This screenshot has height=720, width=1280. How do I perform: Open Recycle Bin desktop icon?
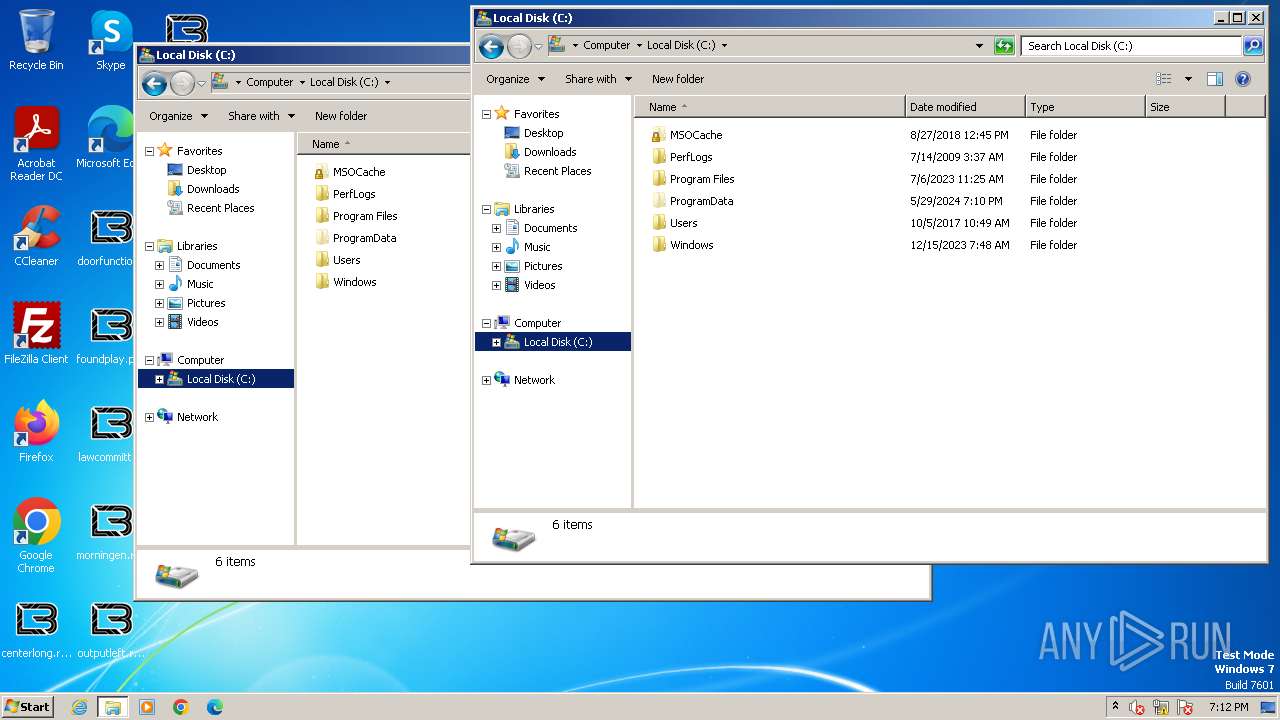pyautogui.click(x=36, y=41)
